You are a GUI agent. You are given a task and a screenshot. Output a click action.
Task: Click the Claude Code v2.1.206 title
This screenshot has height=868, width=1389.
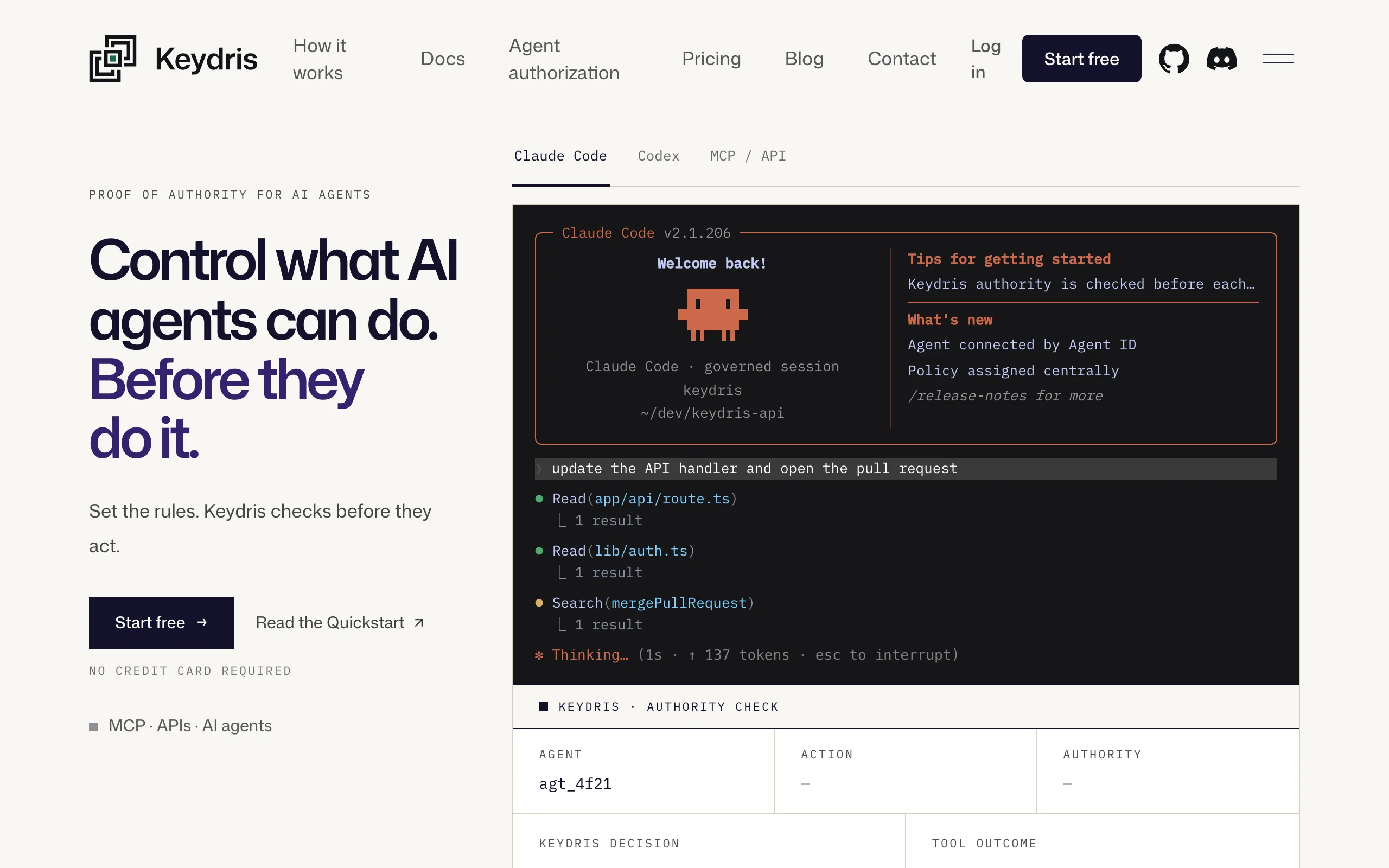646,233
